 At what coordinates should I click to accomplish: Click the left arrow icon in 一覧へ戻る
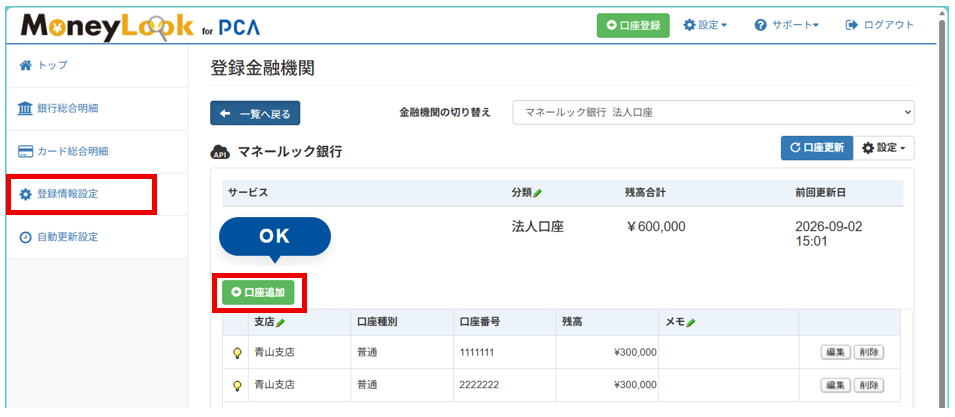pos(226,113)
